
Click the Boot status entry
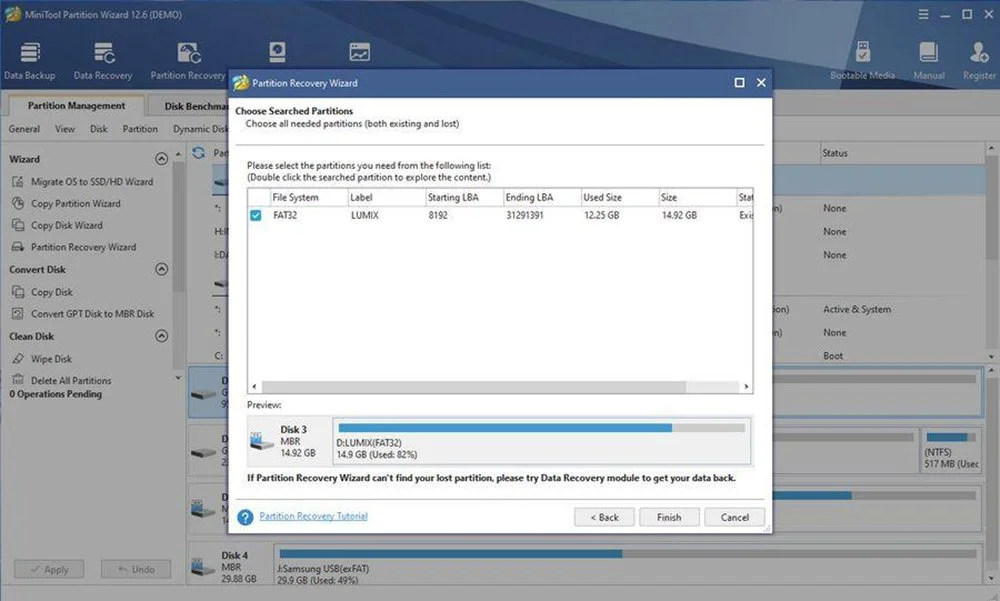[x=833, y=356]
